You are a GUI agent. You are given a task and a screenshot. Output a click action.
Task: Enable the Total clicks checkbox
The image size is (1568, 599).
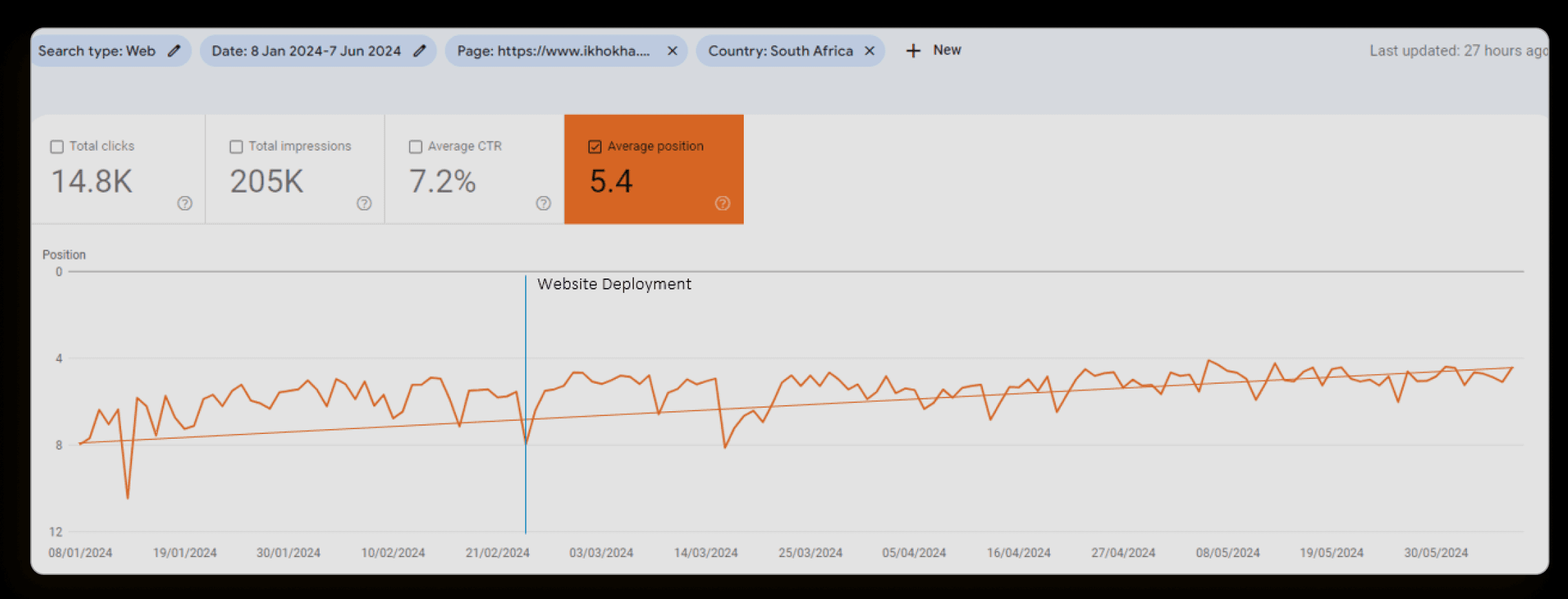coord(57,146)
